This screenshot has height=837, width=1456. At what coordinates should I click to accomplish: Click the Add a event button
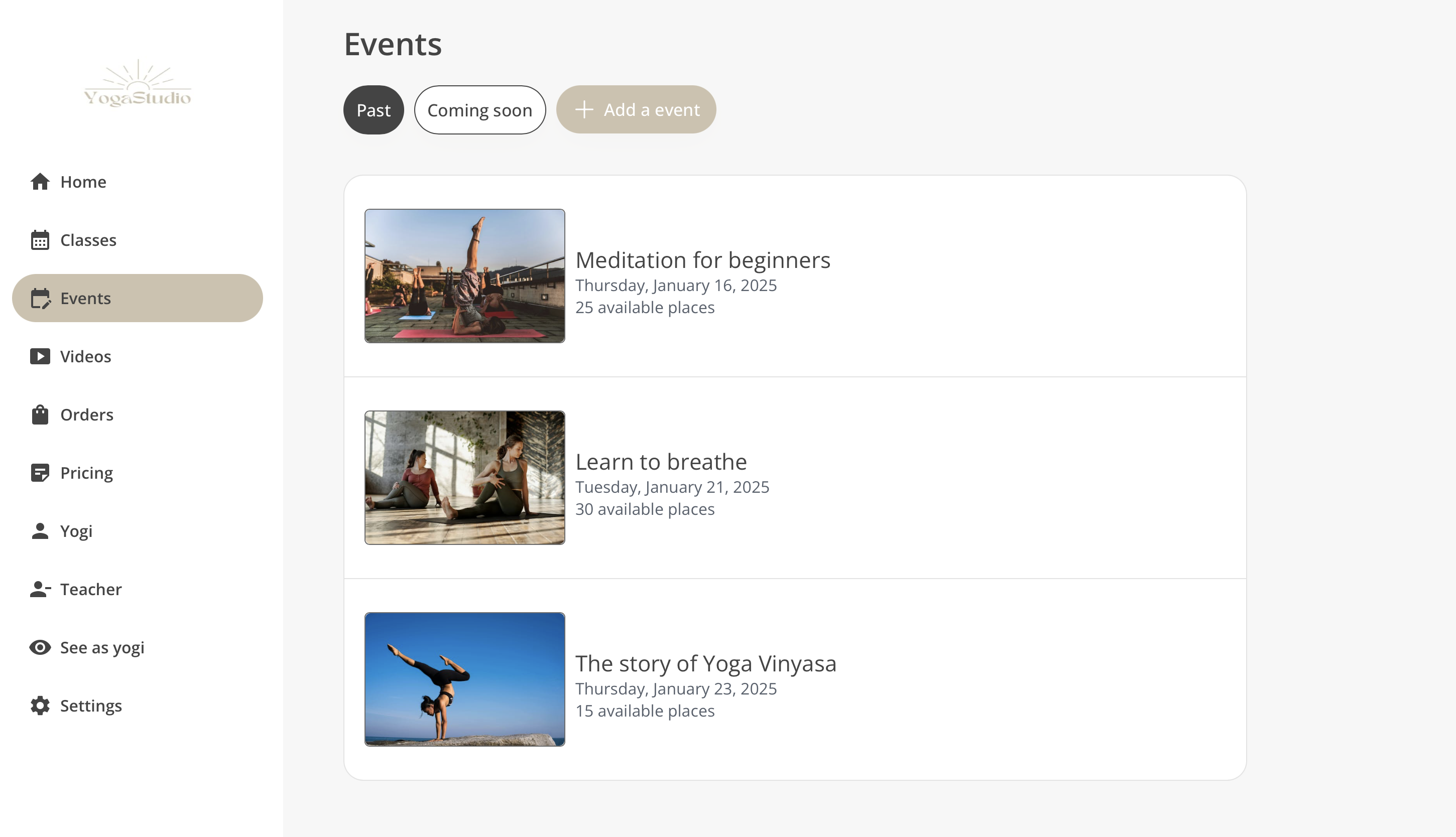636,110
